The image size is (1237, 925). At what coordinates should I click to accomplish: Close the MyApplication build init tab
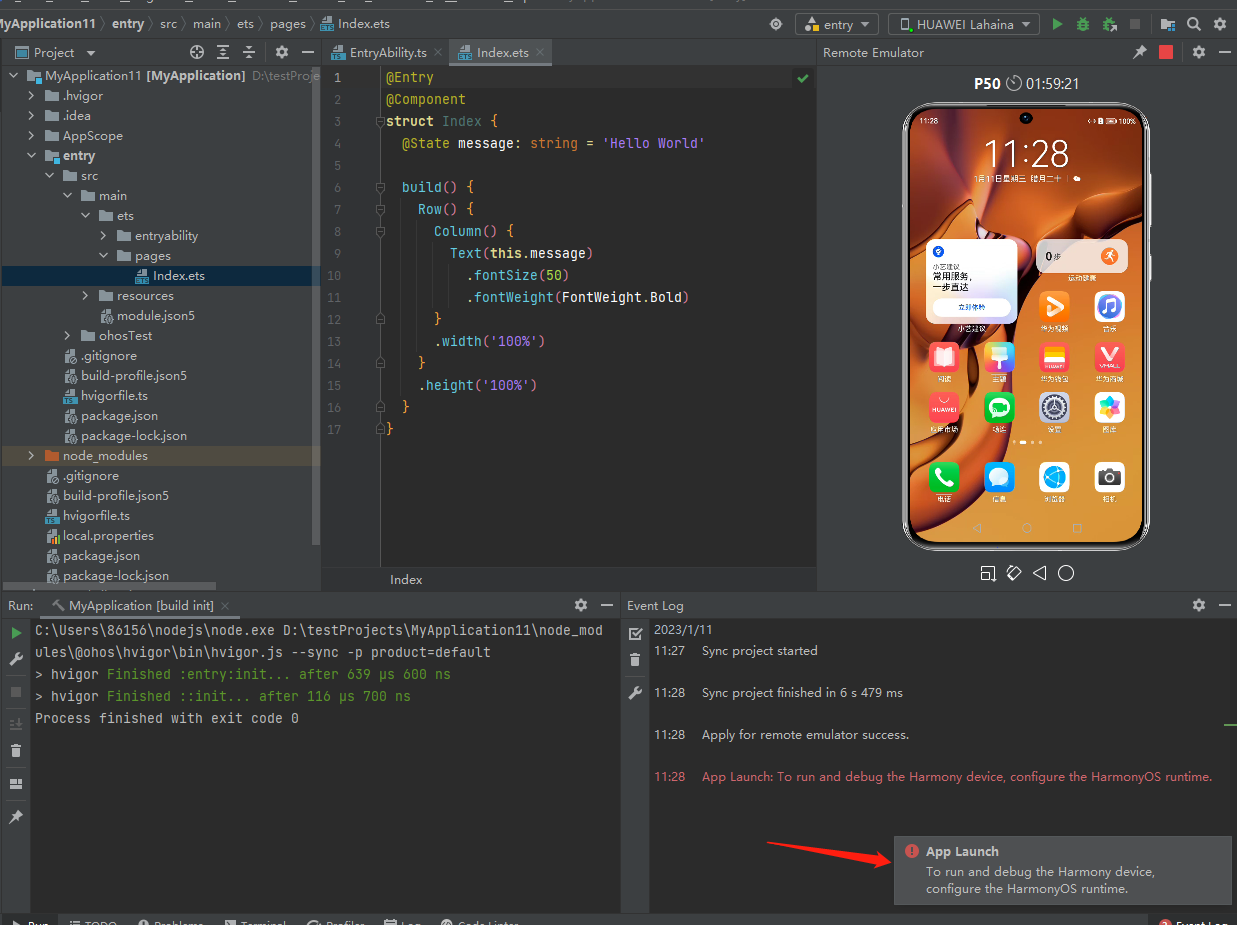(x=225, y=606)
